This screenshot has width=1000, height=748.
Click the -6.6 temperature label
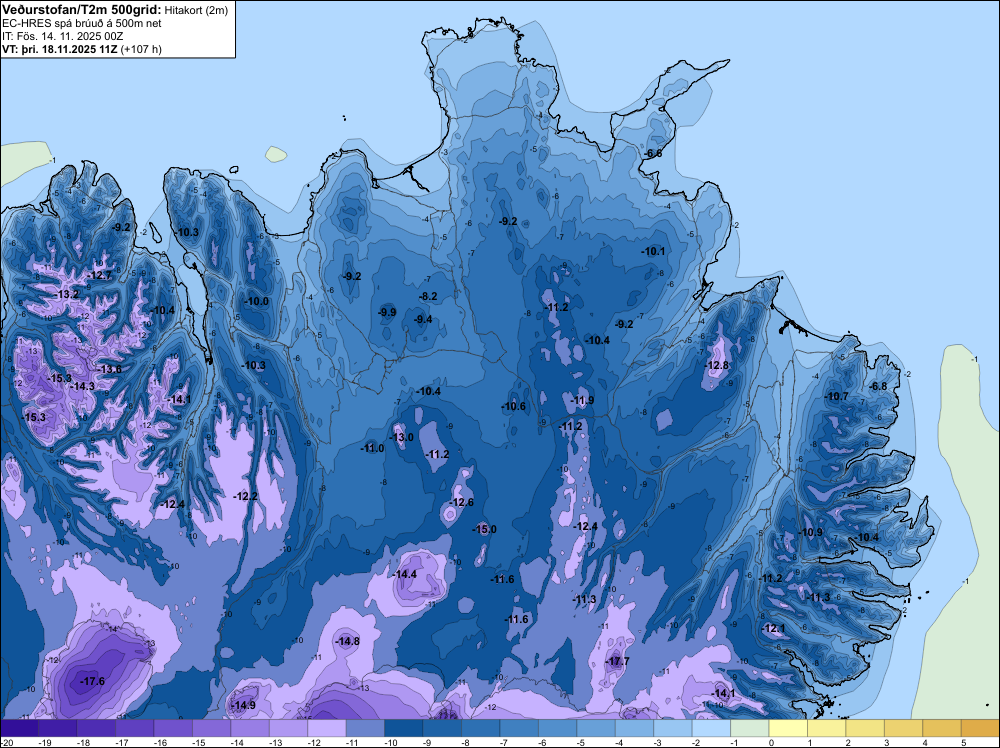point(653,154)
